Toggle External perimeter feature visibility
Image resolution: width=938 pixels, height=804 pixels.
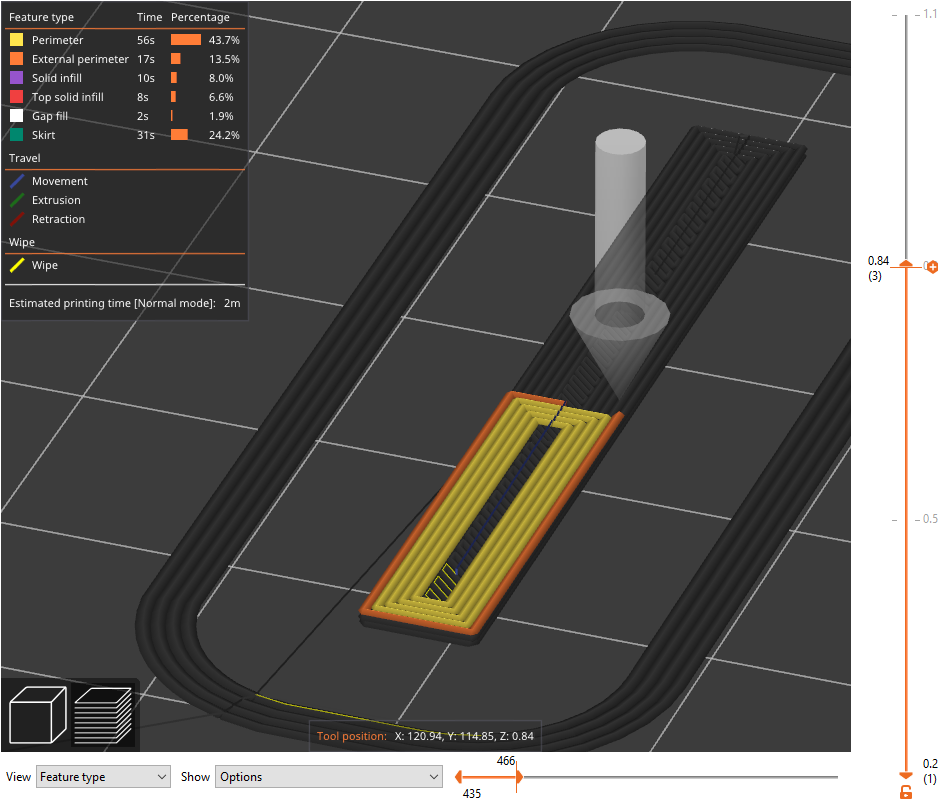click(124, 59)
